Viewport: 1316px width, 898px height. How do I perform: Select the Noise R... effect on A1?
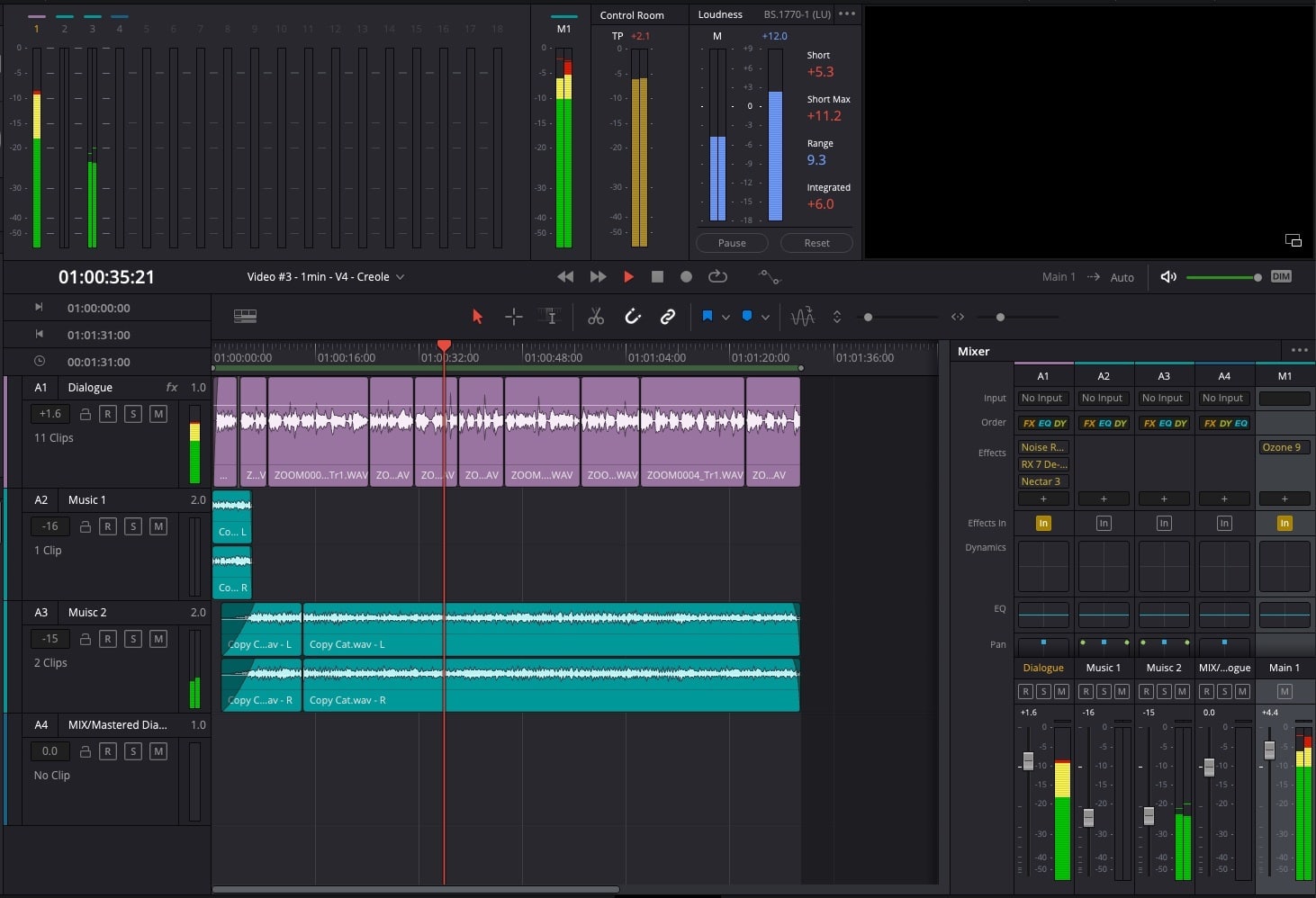(1042, 447)
